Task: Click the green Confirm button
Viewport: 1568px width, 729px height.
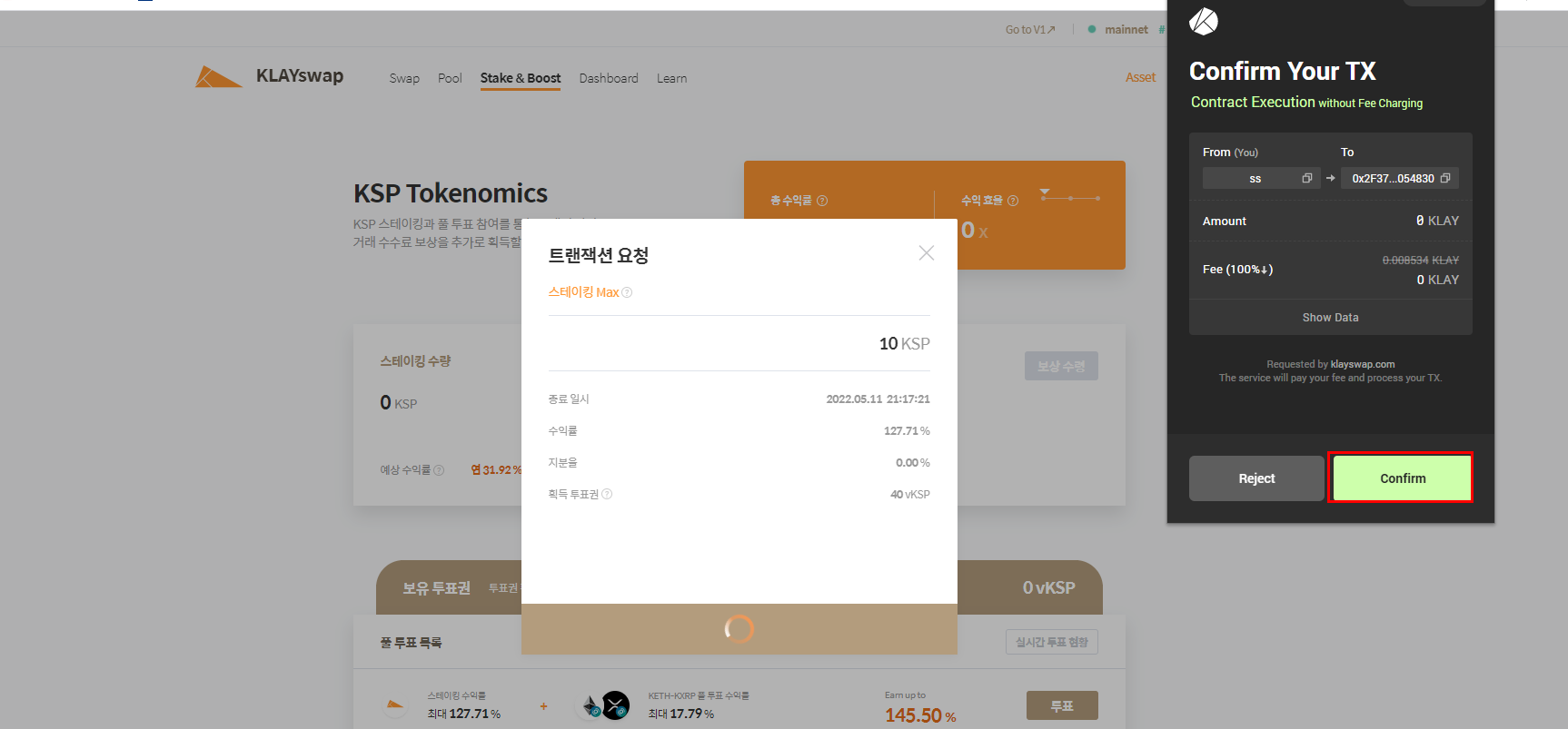Action: pyautogui.click(x=1401, y=478)
